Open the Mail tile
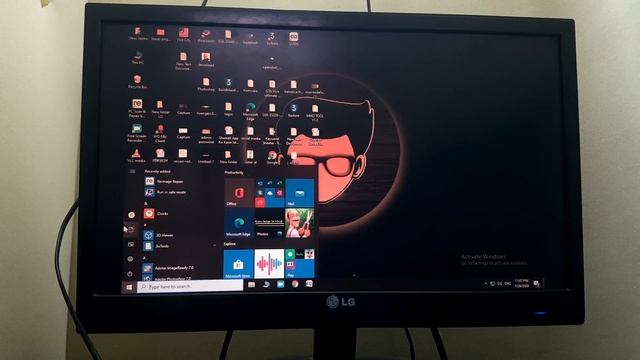Screen dimensions: 640x360 (x=300, y=192)
